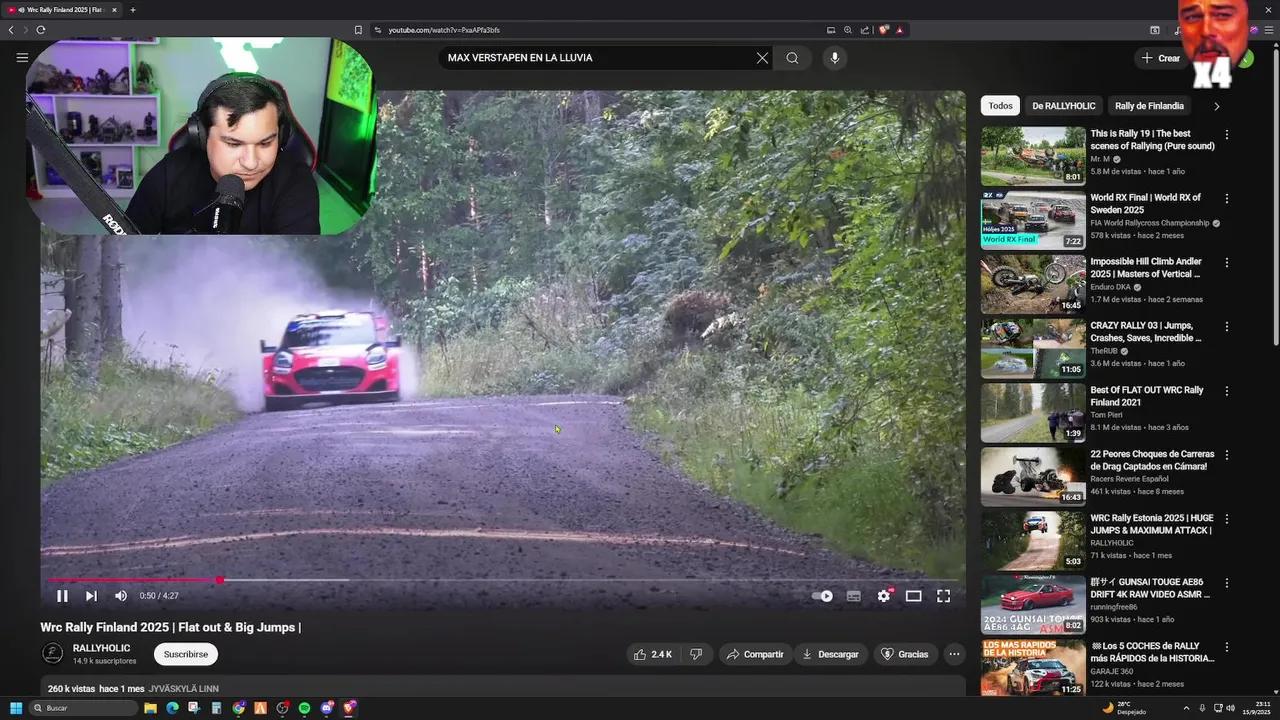
Task: Open player settings gear icon
Action: click(x=884, y=596)
